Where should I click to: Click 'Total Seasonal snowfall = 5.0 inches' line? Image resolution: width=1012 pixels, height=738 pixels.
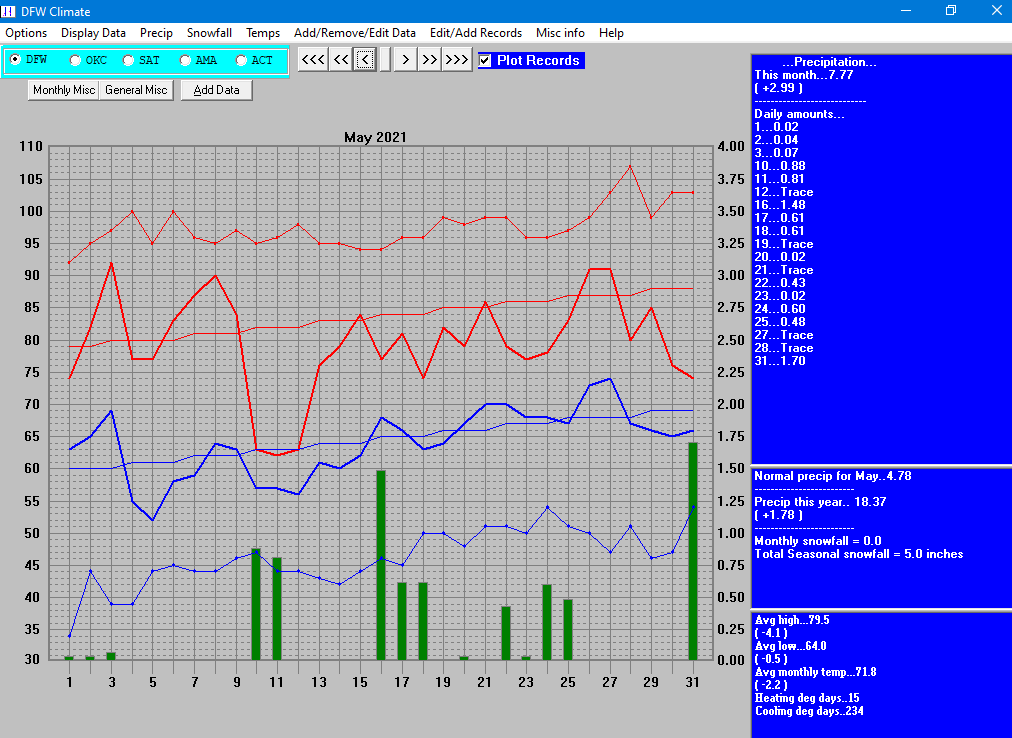pos(858,554)
